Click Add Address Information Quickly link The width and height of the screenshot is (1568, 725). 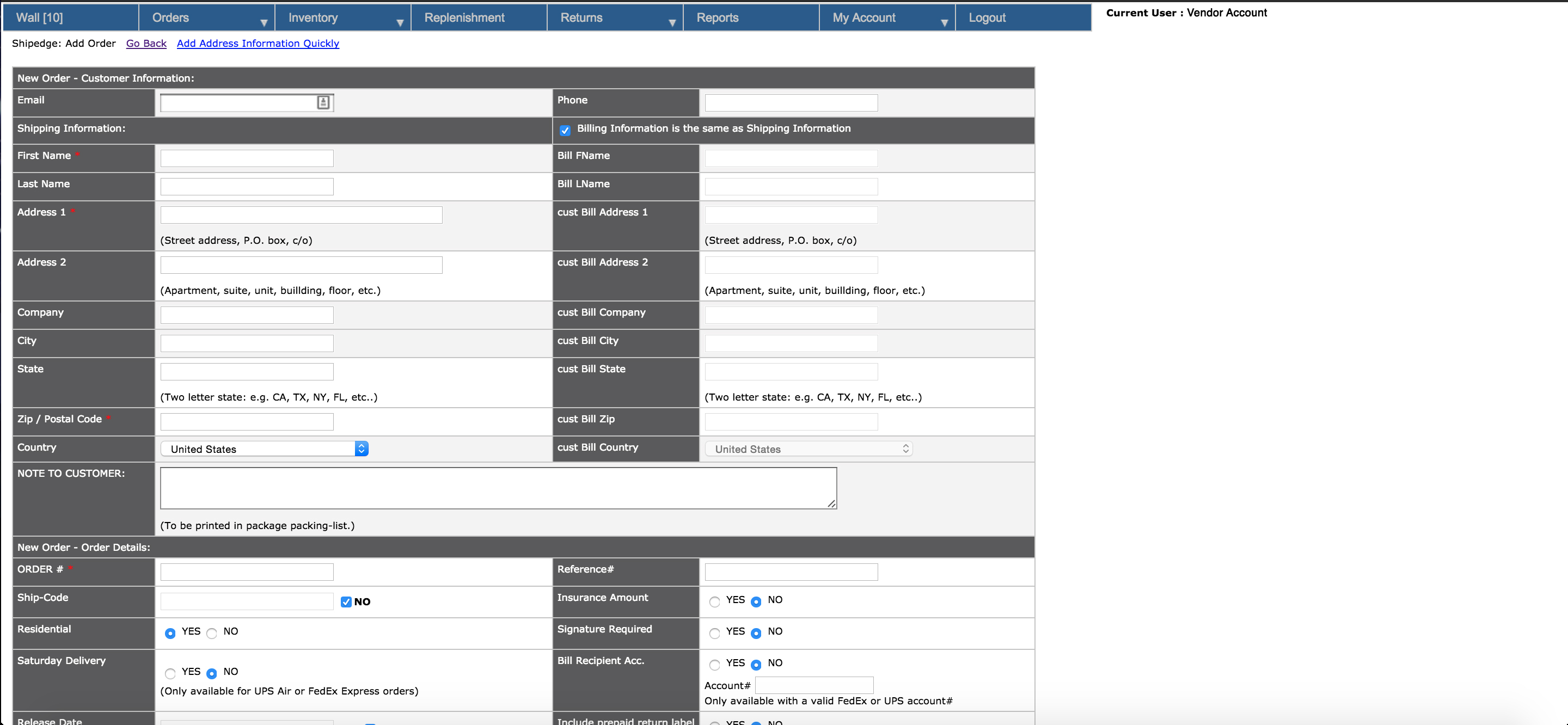pos(258,43)
